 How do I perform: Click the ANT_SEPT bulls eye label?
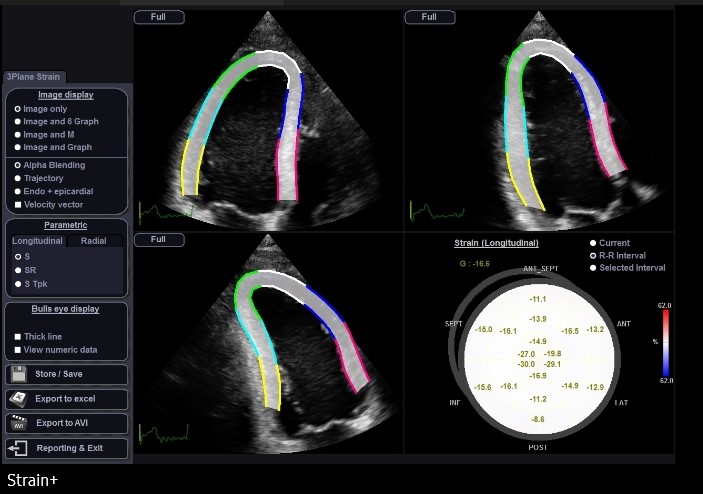click(541, 269)
